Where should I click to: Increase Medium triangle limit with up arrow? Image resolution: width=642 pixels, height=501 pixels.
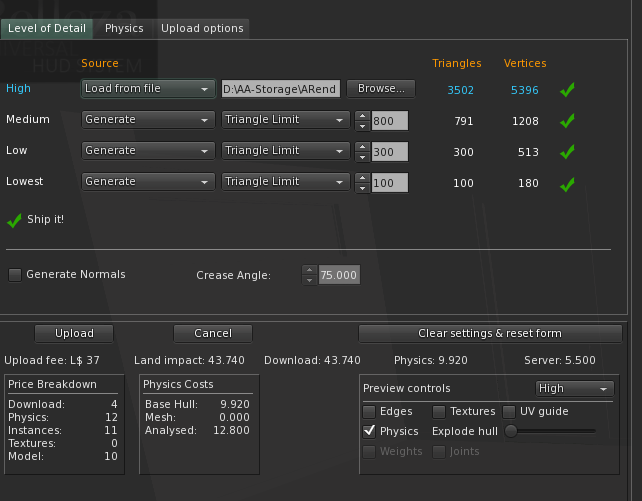(x=362, y=116)
